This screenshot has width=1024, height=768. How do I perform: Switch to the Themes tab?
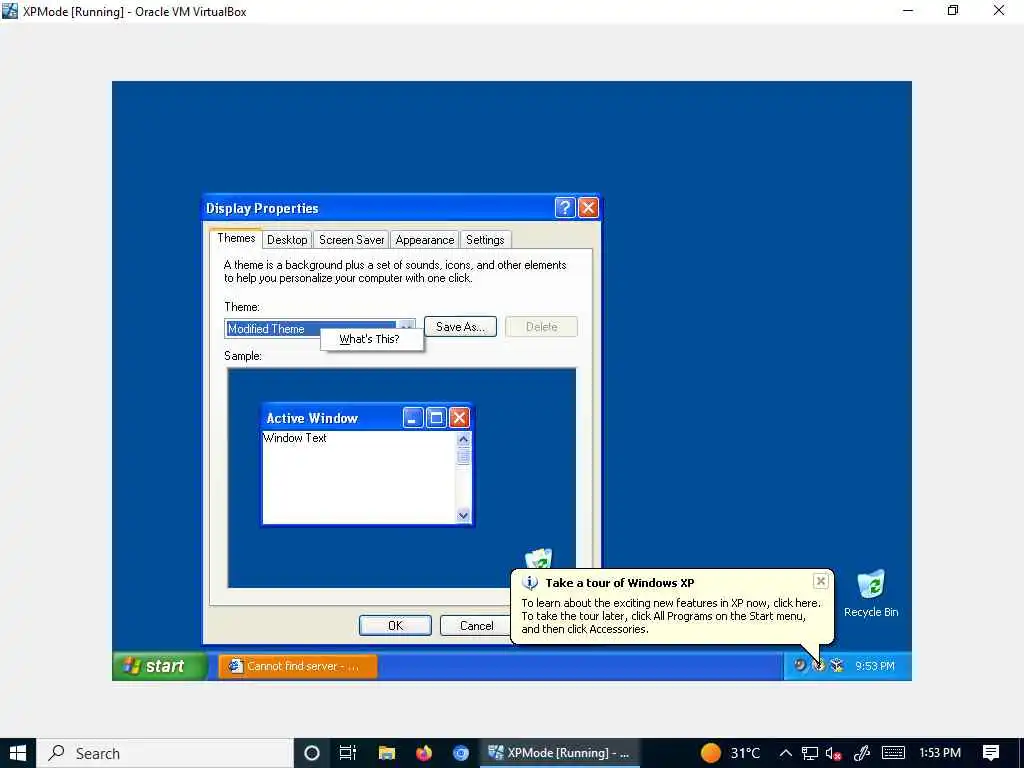pos(236,238)
